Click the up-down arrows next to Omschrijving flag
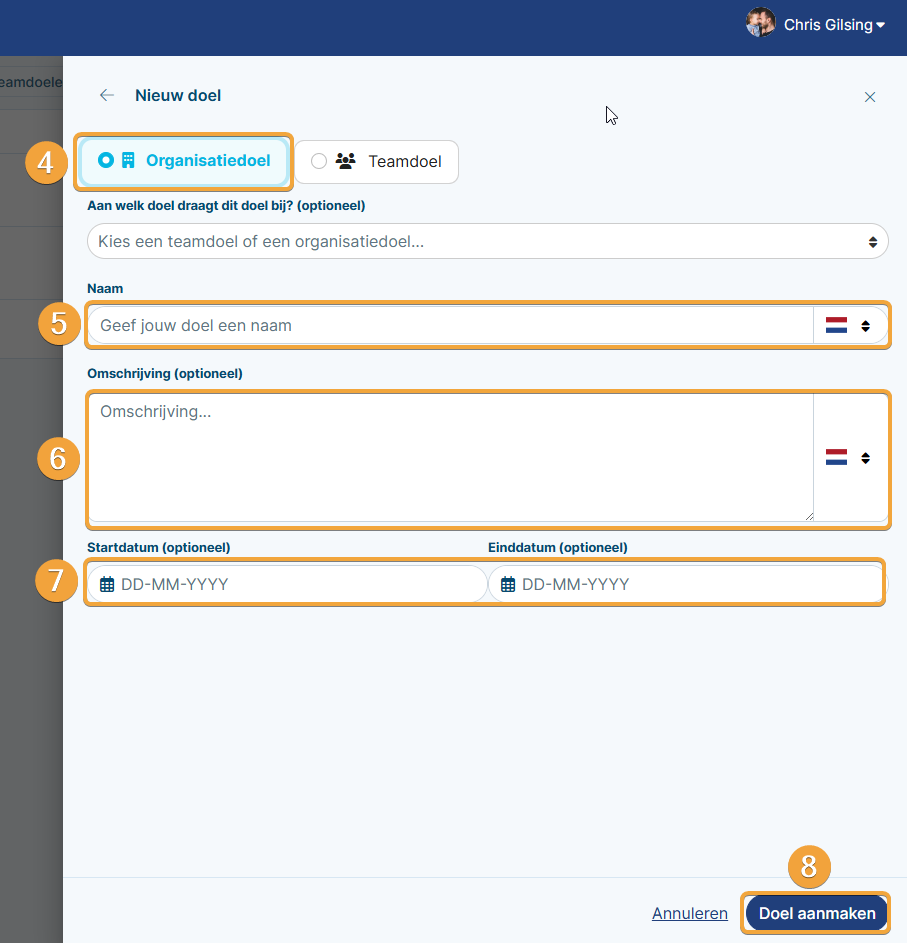The width and height of the screenshot is (907, 943). pos(865,458)
